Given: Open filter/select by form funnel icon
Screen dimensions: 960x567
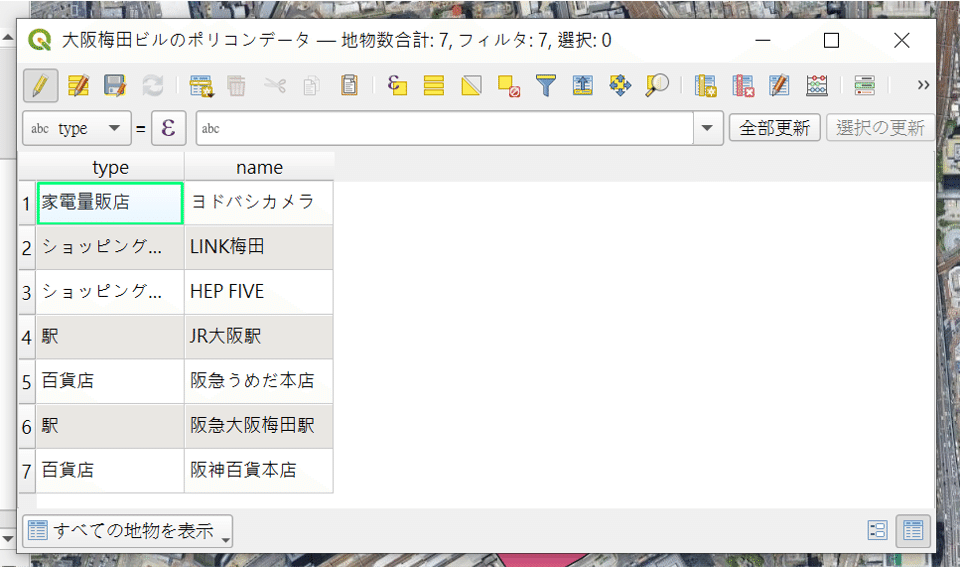Looking at the screenshot, I should coord(546,85).
